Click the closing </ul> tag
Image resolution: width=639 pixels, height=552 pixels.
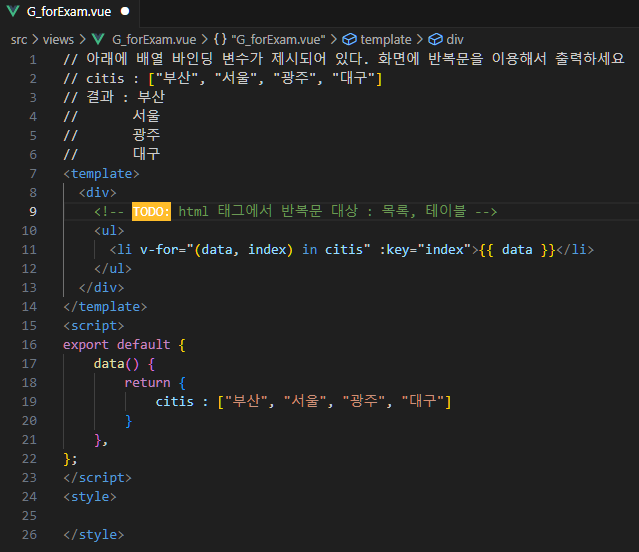click(113, 268)
